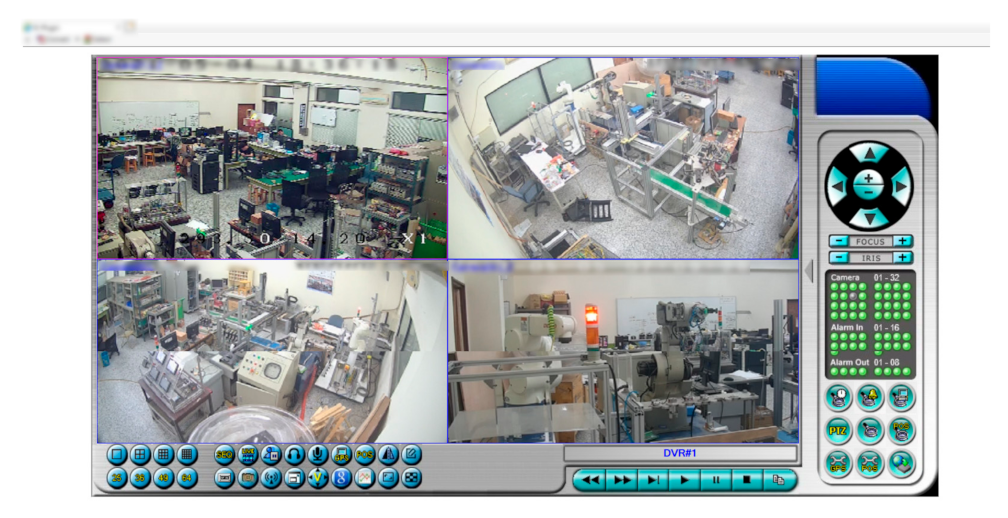The height and width of the screenshot is (518, 1008).
Task: Choose the 64-channel split view
Action: click(x=186, y=478)
